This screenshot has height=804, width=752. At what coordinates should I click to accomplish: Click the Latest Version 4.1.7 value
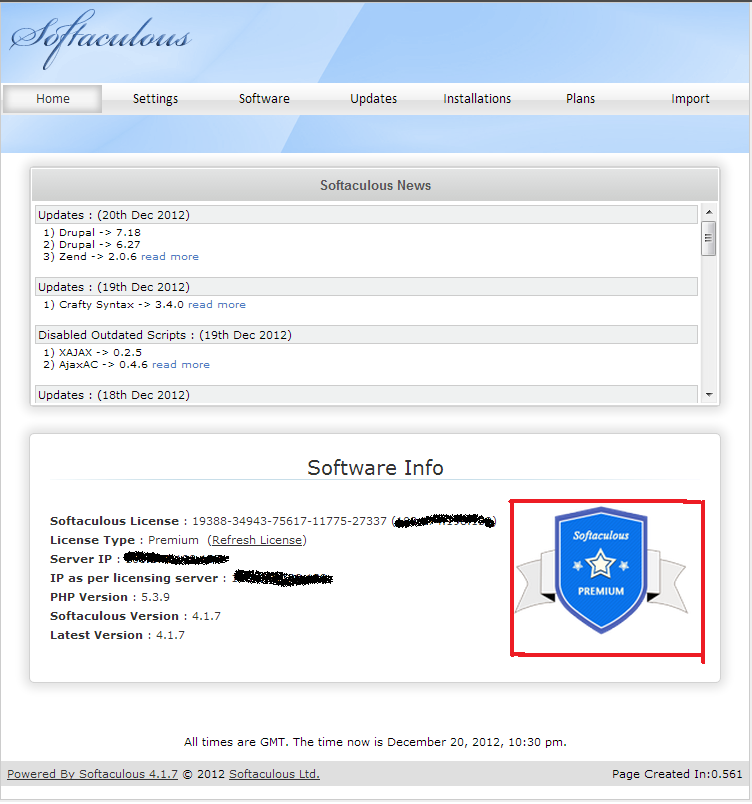point(170,635)
